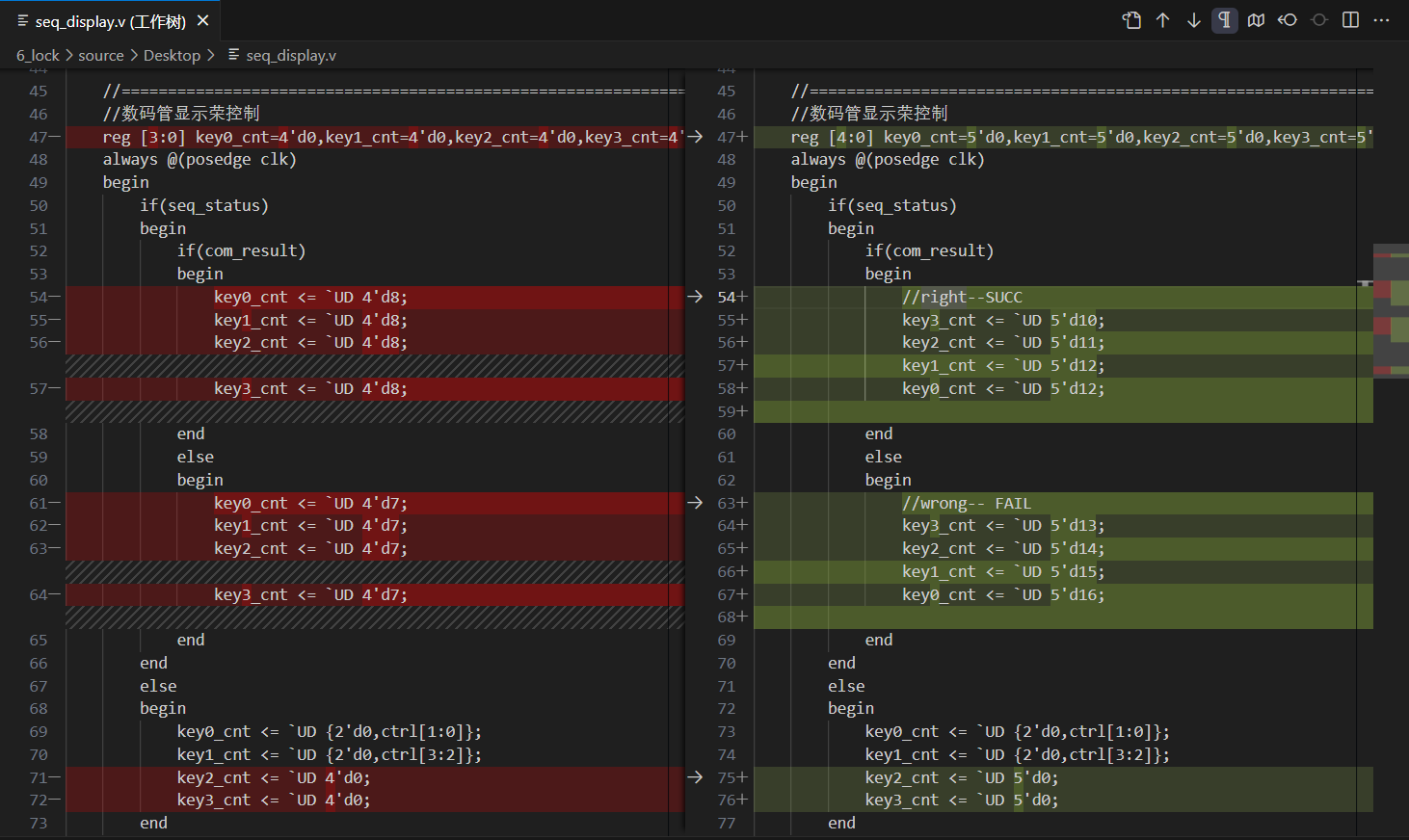This screenshot has width=1409, height=840.
Task: Click right pane line 'key1_cnt <= `UD 5'd15;'
Action: (x=1003, y=571)
